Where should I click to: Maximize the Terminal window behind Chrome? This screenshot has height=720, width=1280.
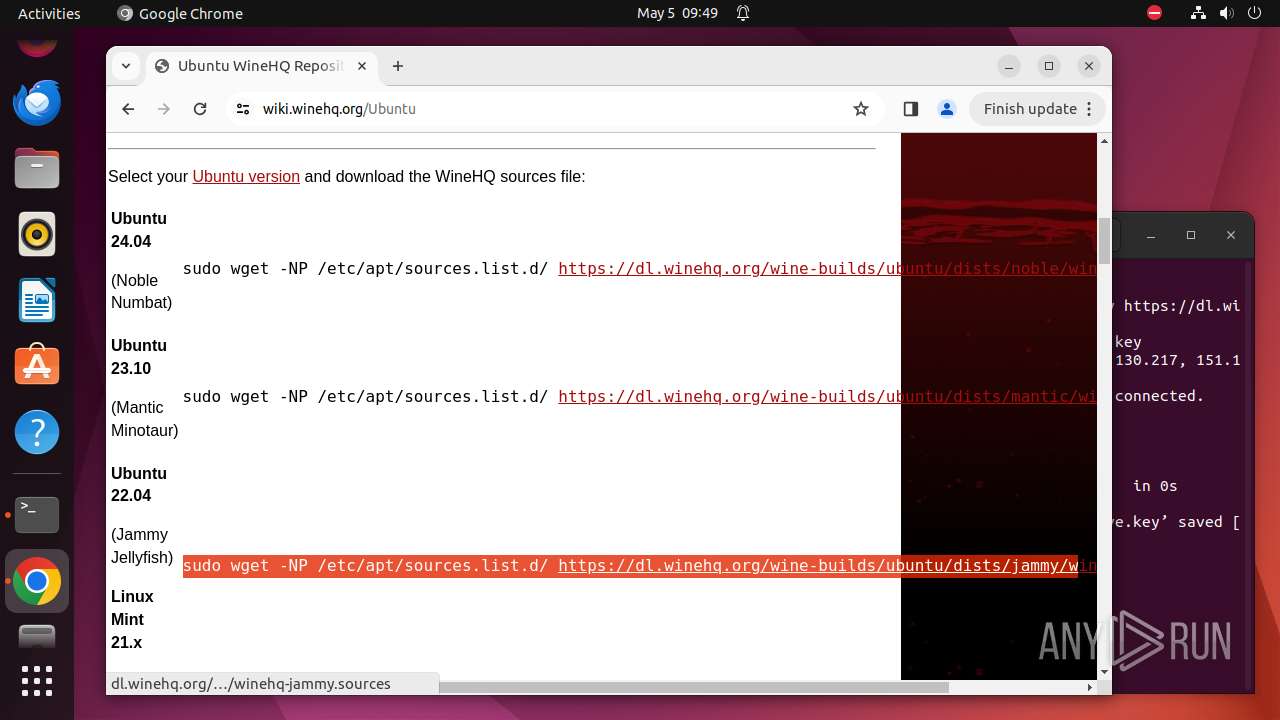pyautogui.click(x=1191, y=235)
